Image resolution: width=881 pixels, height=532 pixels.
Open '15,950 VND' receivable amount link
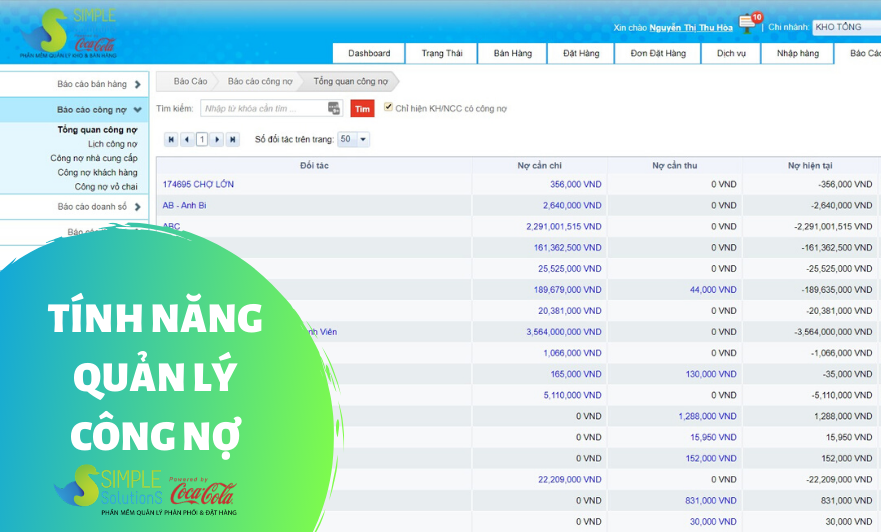pyautogui.click(x=713, y=437)
